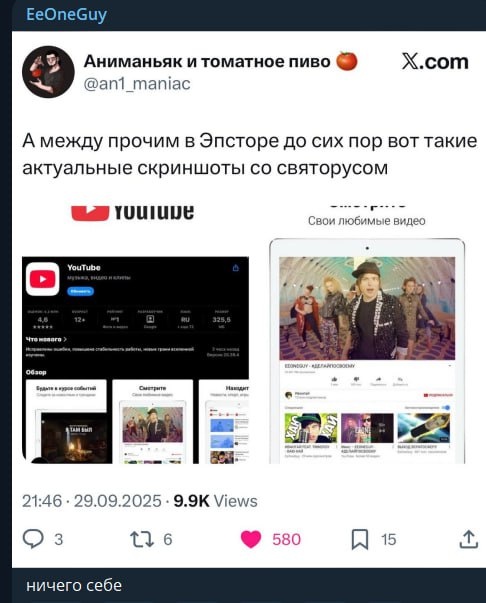486x603 pixels.
Task: Expand the 'Что нового' section chevron
Action: pyautogui.click(x=65, y=339)
